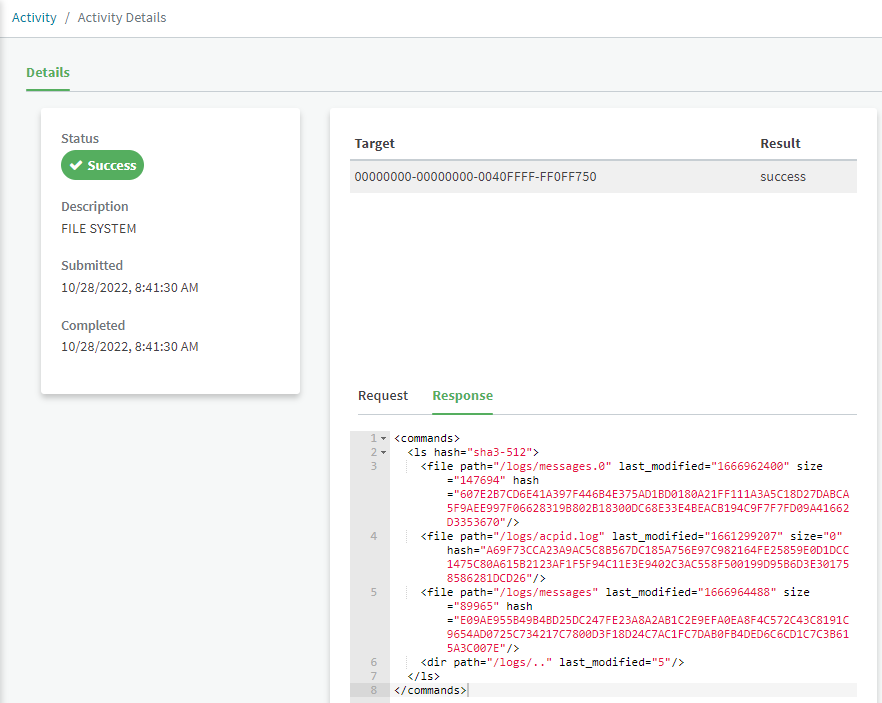Click the FILE SYSTEM description text

[x=99, y=229]
